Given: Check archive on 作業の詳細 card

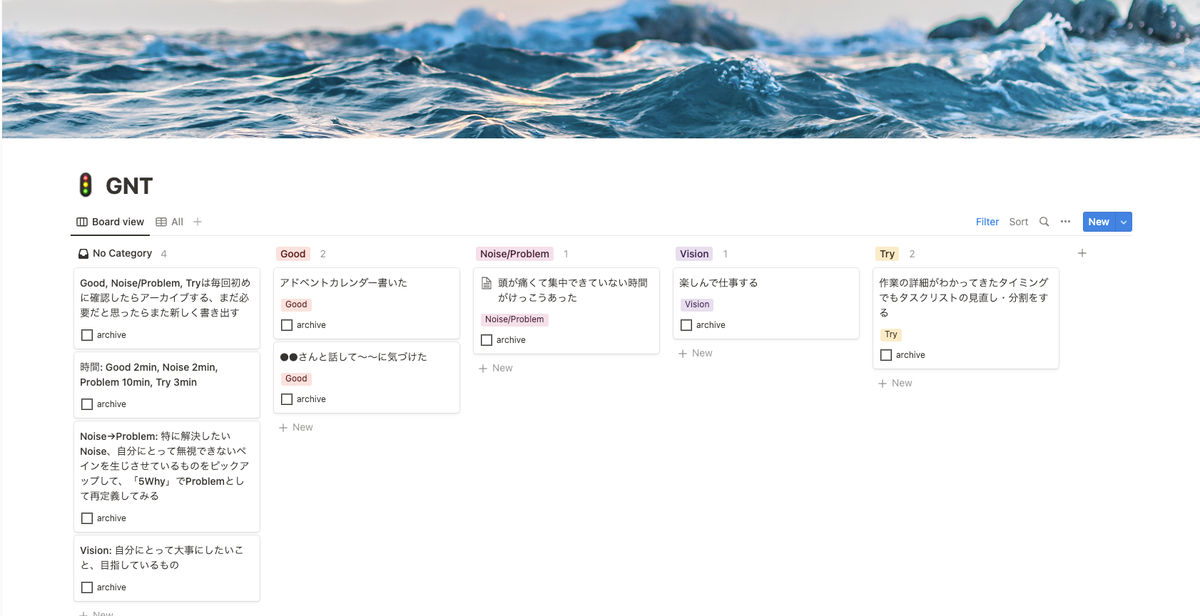Looking at the screenshot, I should 886,355.
